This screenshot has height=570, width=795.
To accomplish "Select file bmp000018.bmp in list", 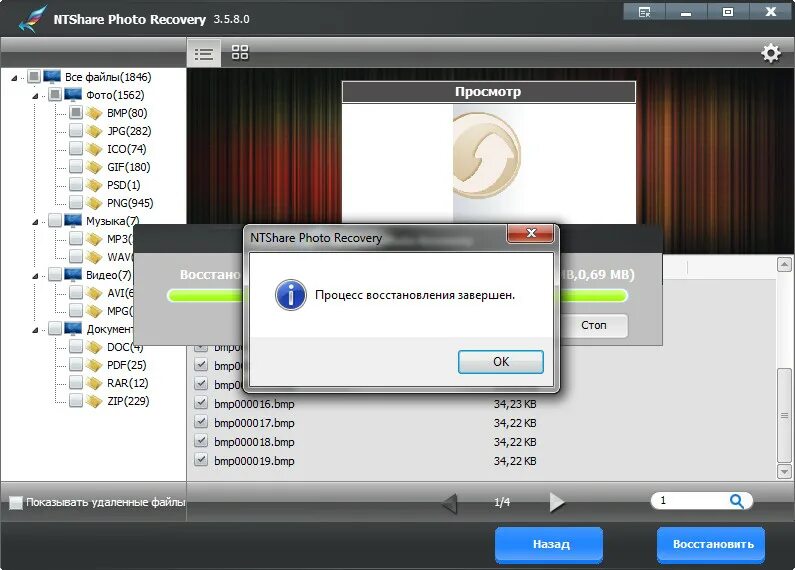I will point(254,442).
